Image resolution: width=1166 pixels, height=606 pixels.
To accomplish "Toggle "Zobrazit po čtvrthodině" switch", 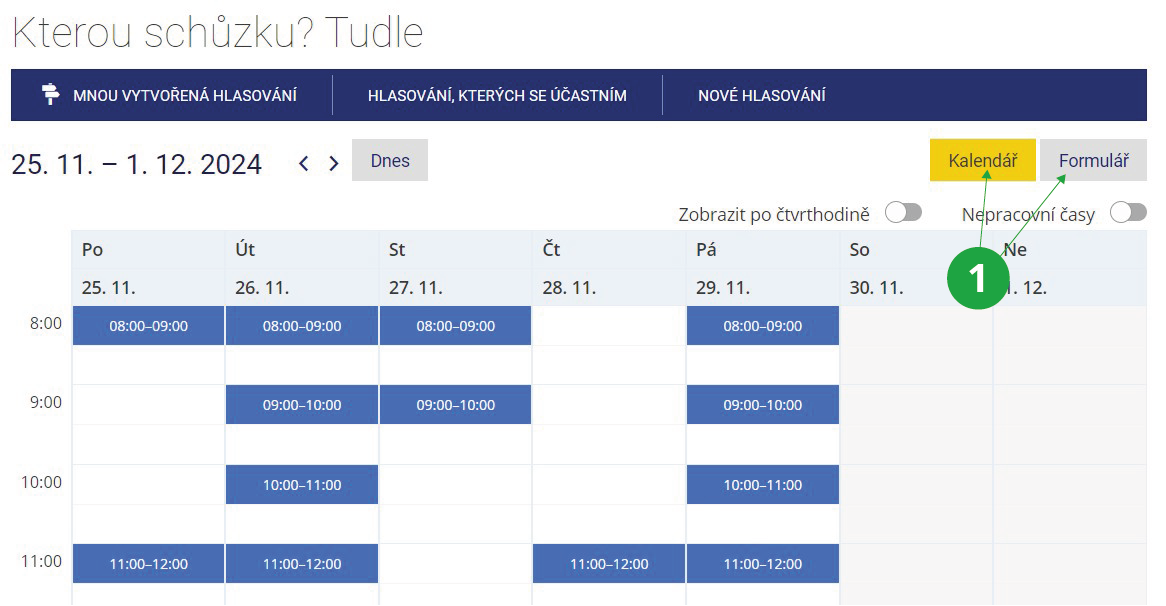I will [902, 213].
